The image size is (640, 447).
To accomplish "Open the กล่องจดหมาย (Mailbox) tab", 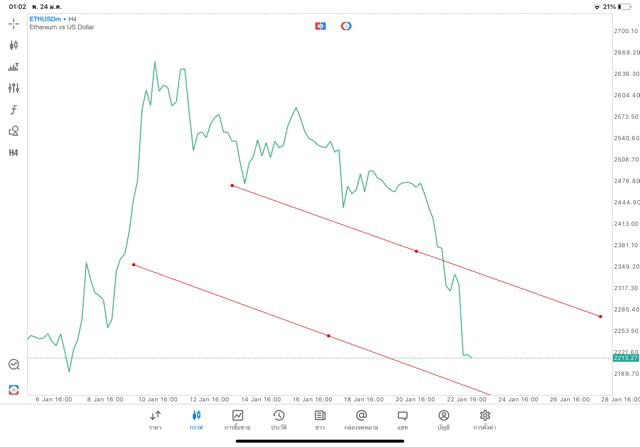I will [x=361, y=419].
